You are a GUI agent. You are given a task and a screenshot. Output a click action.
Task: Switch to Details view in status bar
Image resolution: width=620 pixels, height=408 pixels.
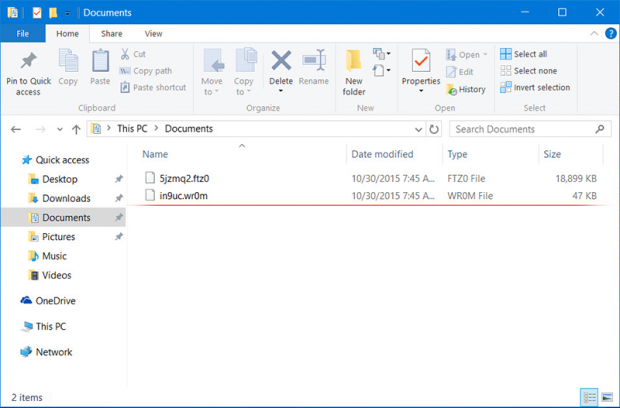click(x=589, y=397)
